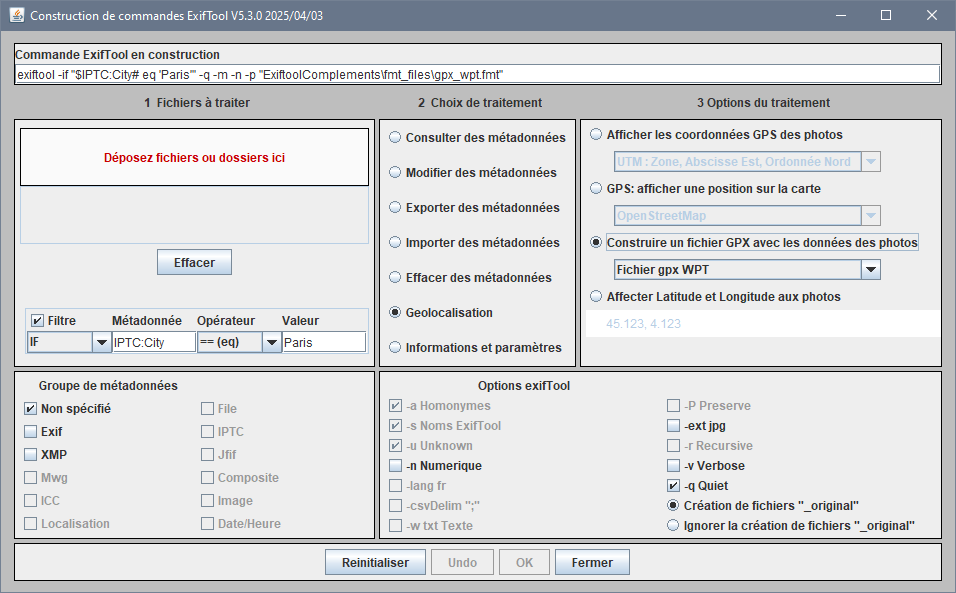Select GPS: afficher une position sur la carte
The width and height of the screenshot is (956, 593).
[596, 189]
